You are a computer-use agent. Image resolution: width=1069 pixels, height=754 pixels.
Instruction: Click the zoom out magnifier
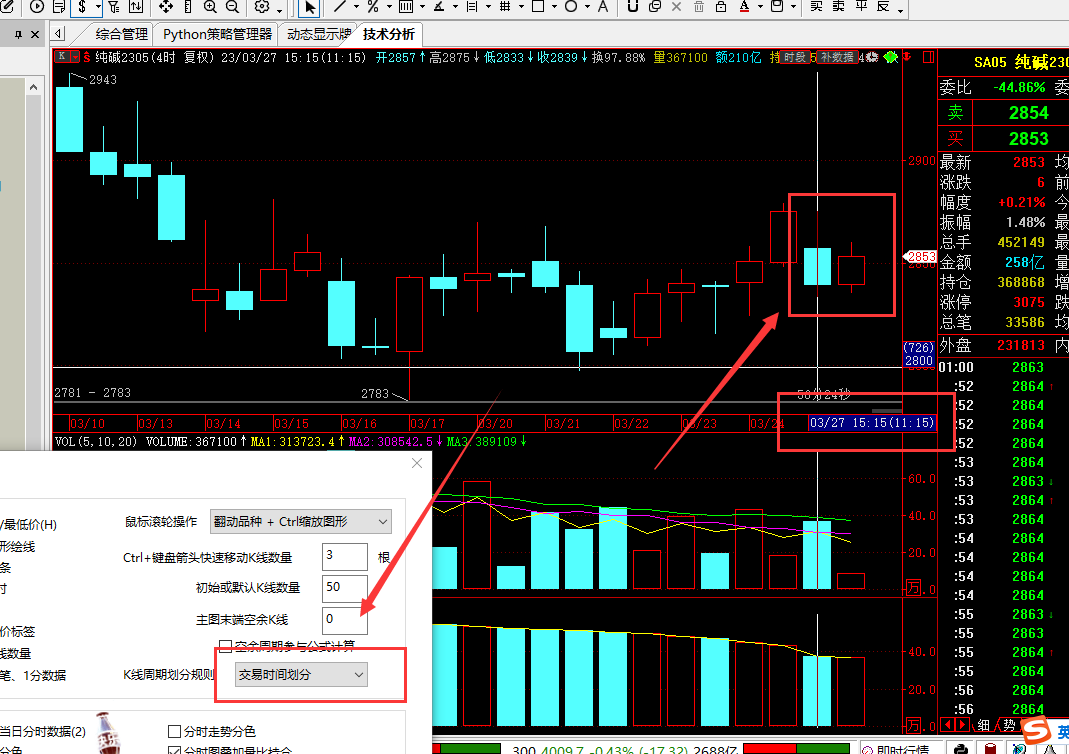232,7
